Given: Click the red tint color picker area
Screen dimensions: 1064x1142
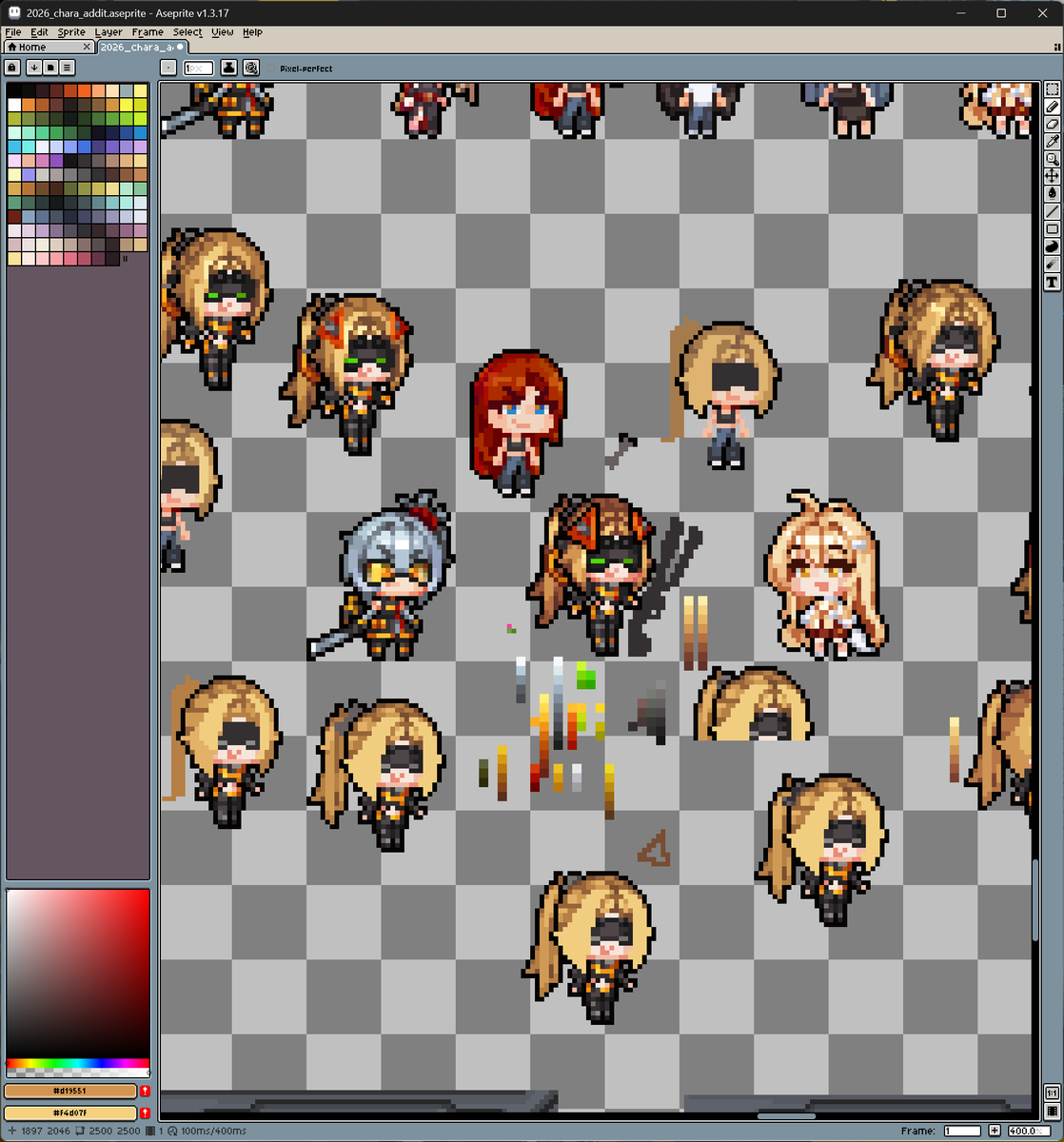Looking at the screenshot, I should coord(78,973).
